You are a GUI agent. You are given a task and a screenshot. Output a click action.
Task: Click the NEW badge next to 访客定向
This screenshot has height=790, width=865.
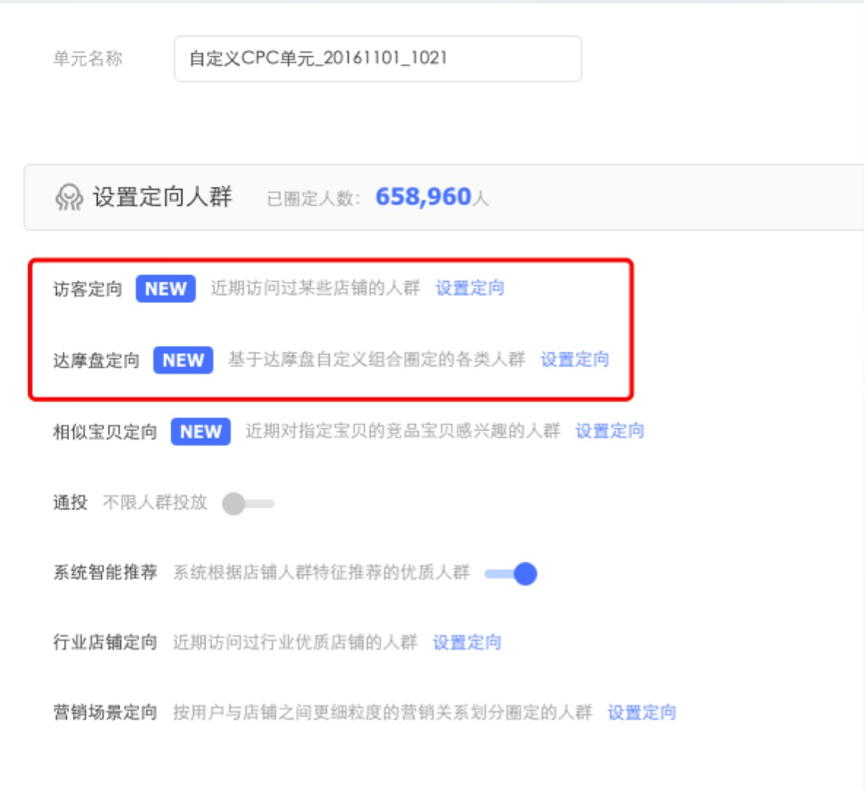click(x=165, y=289)
